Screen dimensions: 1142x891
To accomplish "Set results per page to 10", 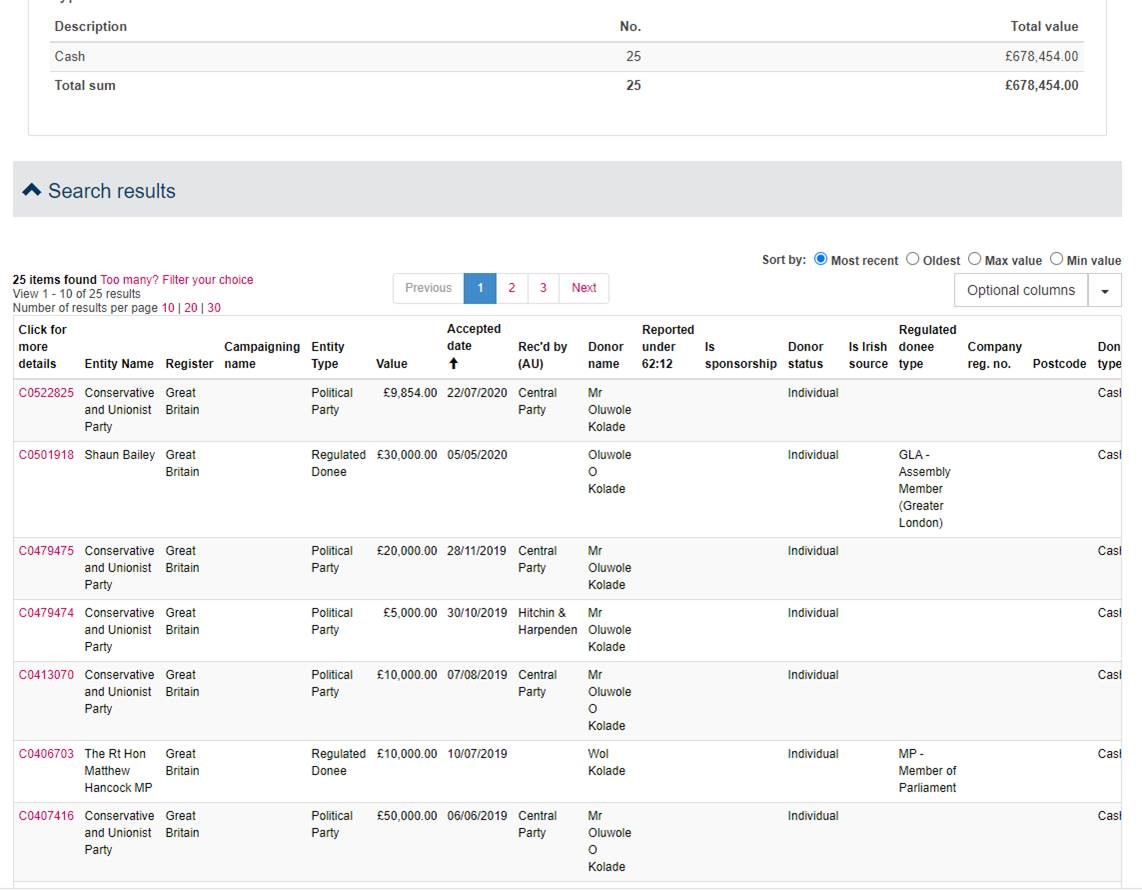I will click(x=168, y=308).
